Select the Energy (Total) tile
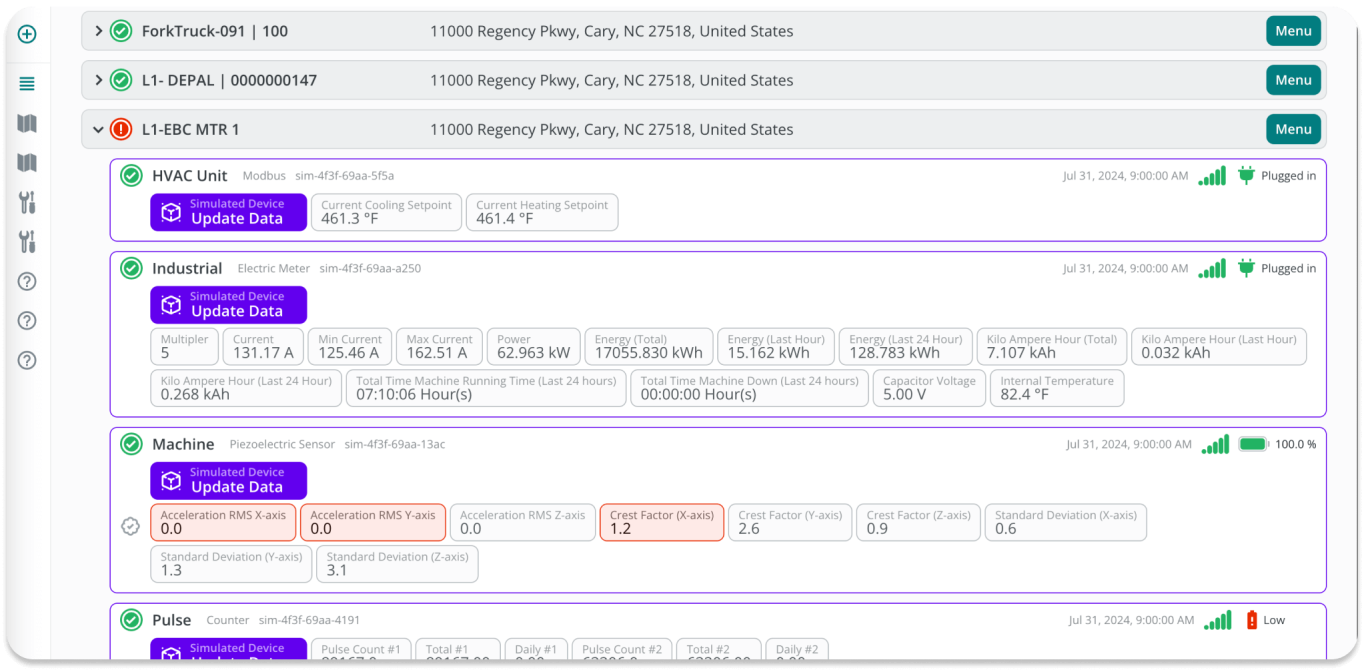Viewport: 1366px width, 670px height. (649, 346)
